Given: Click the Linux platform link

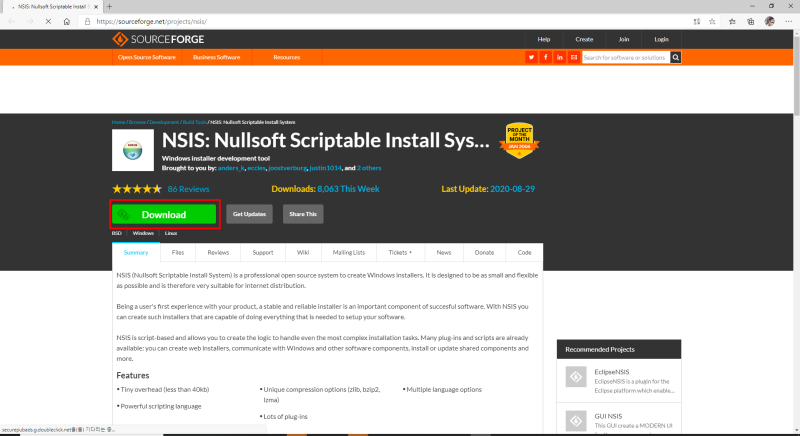Looking at the screenshot, I should [171, 233].
